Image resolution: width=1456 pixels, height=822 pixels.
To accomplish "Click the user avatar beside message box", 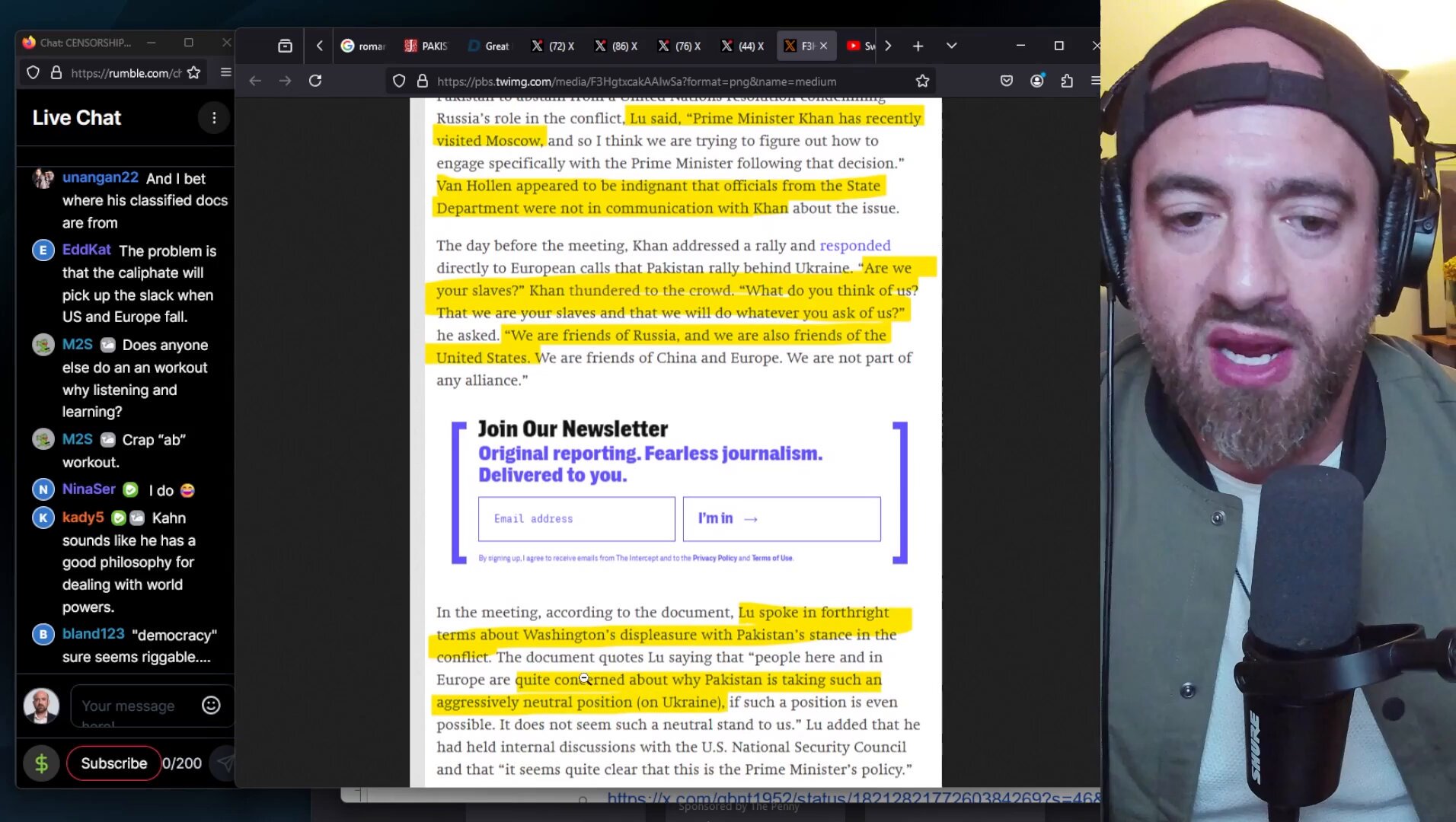I will point(42,706).
